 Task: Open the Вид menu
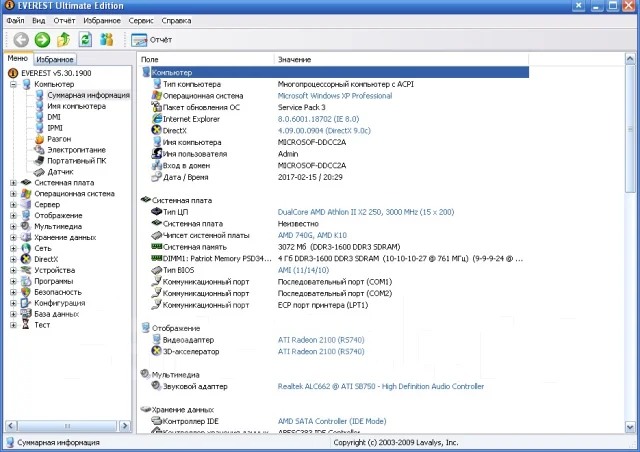(x=39, y=20)
